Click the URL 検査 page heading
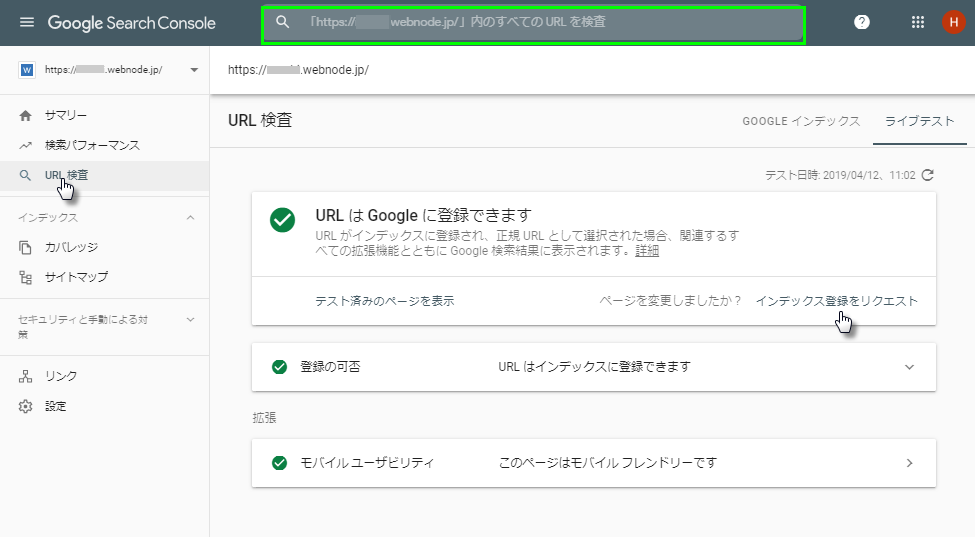 (260, 121)
